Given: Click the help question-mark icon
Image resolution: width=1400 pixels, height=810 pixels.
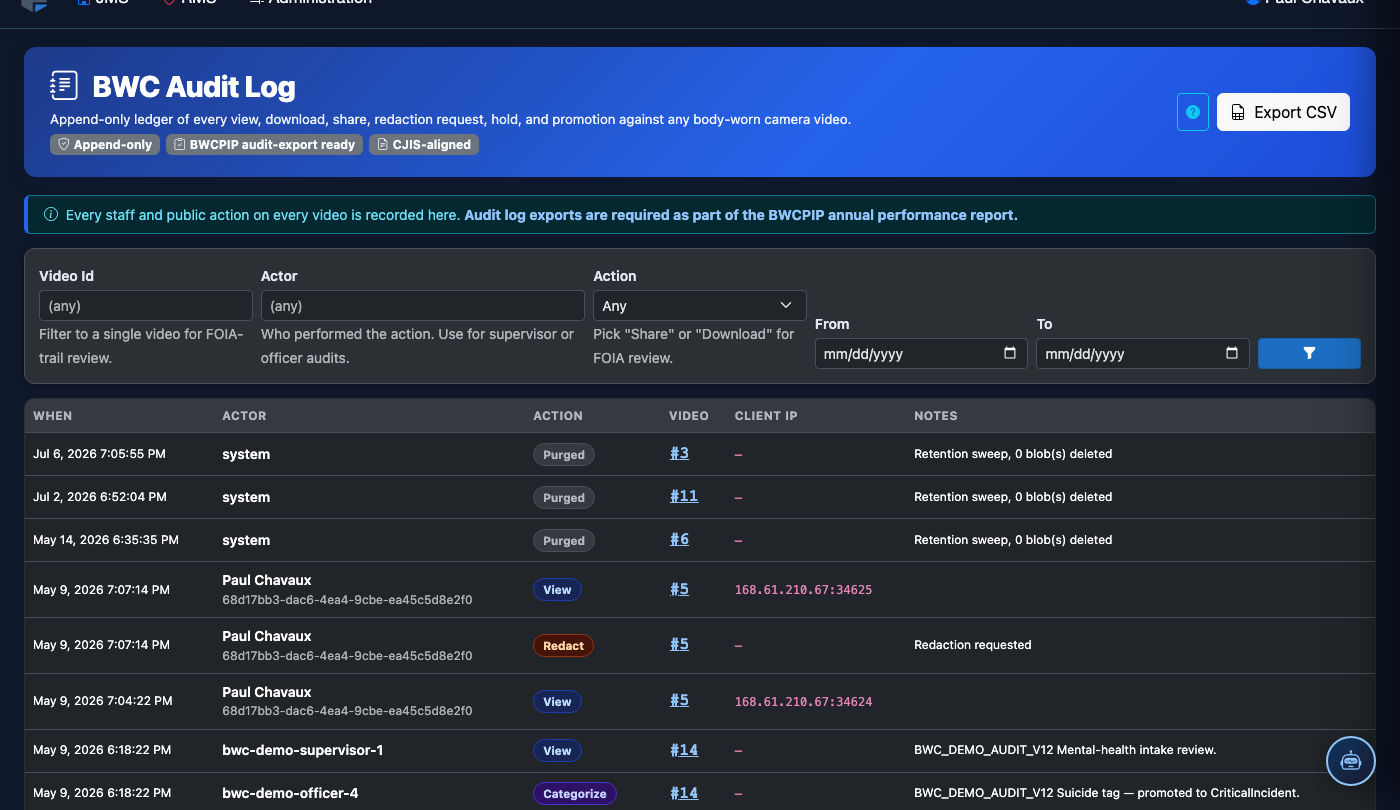Looking at the screenshot, I should point(1193,112).
